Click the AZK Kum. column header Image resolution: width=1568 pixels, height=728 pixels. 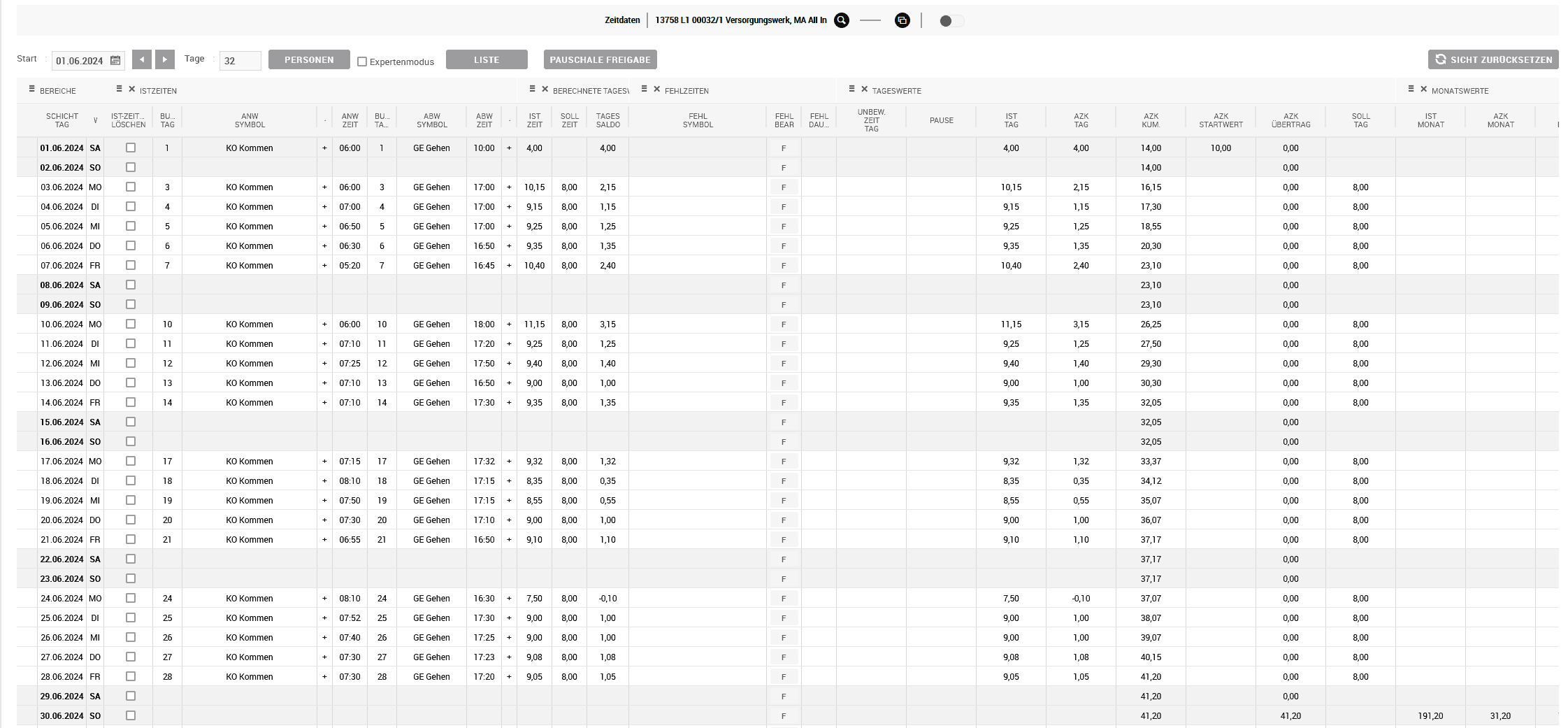coord(1151,120)
